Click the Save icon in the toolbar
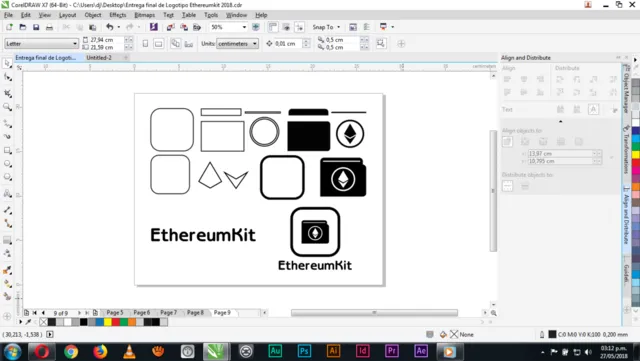The height and width of the screenshot is (361, 640). (x=36, y=27)
